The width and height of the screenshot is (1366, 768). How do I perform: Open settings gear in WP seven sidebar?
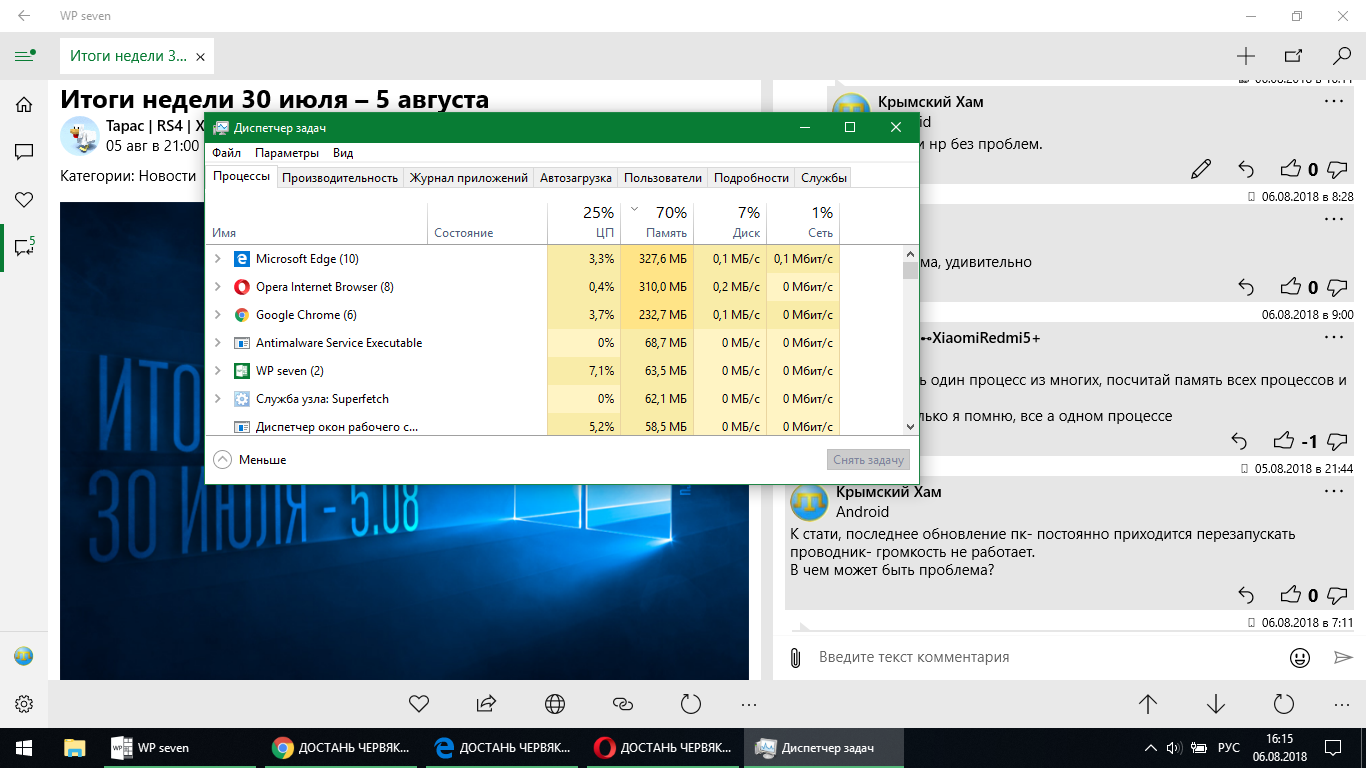pos(24,704)
